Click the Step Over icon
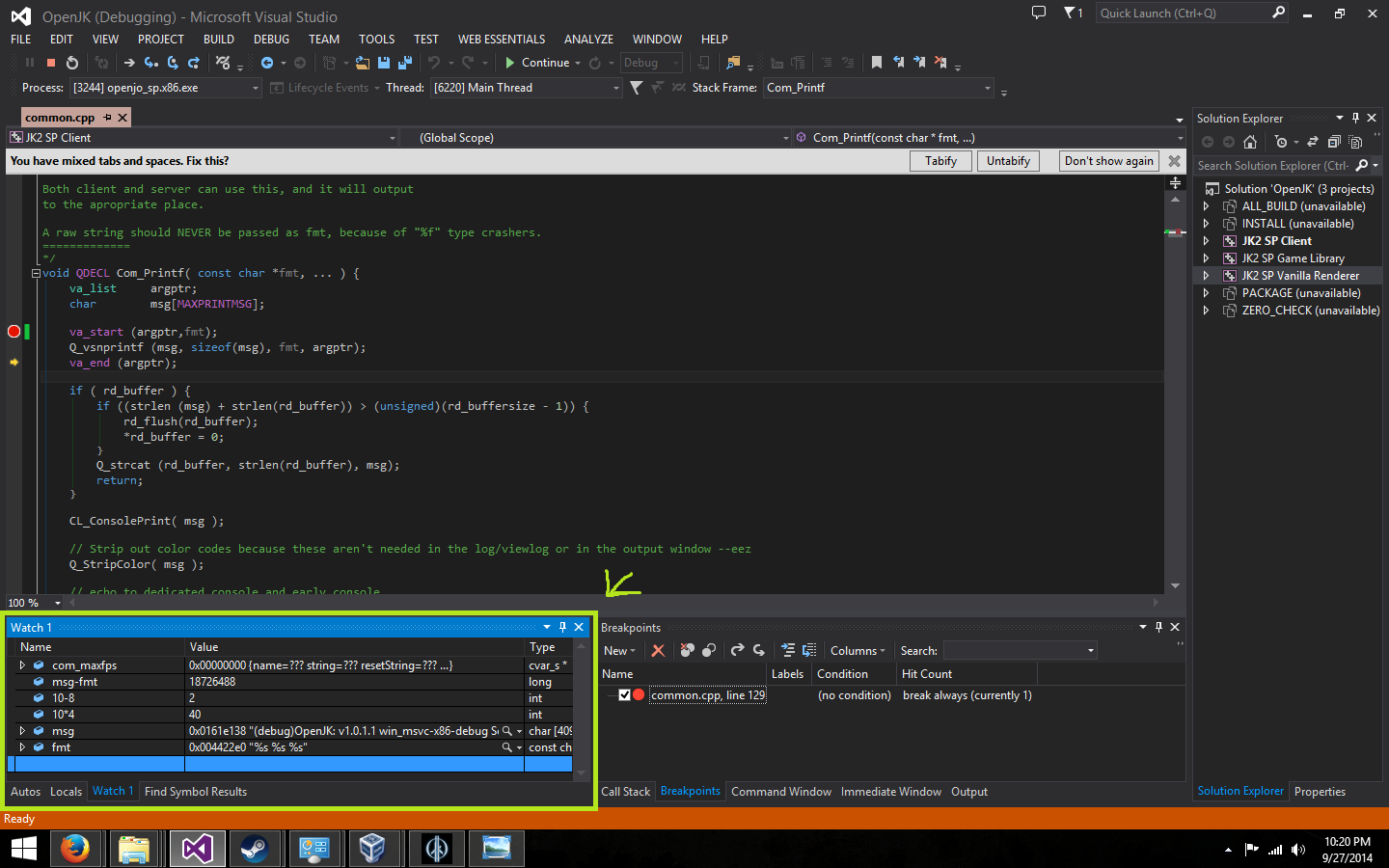Viewport: 1389px width, 868px height. coord(173,63)
